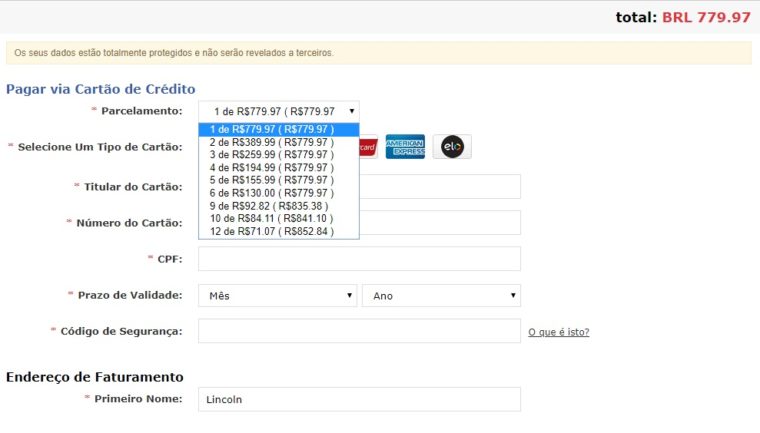Open the 'O que é isto?' link
The image size is (760, 433).
click(558, 332)
